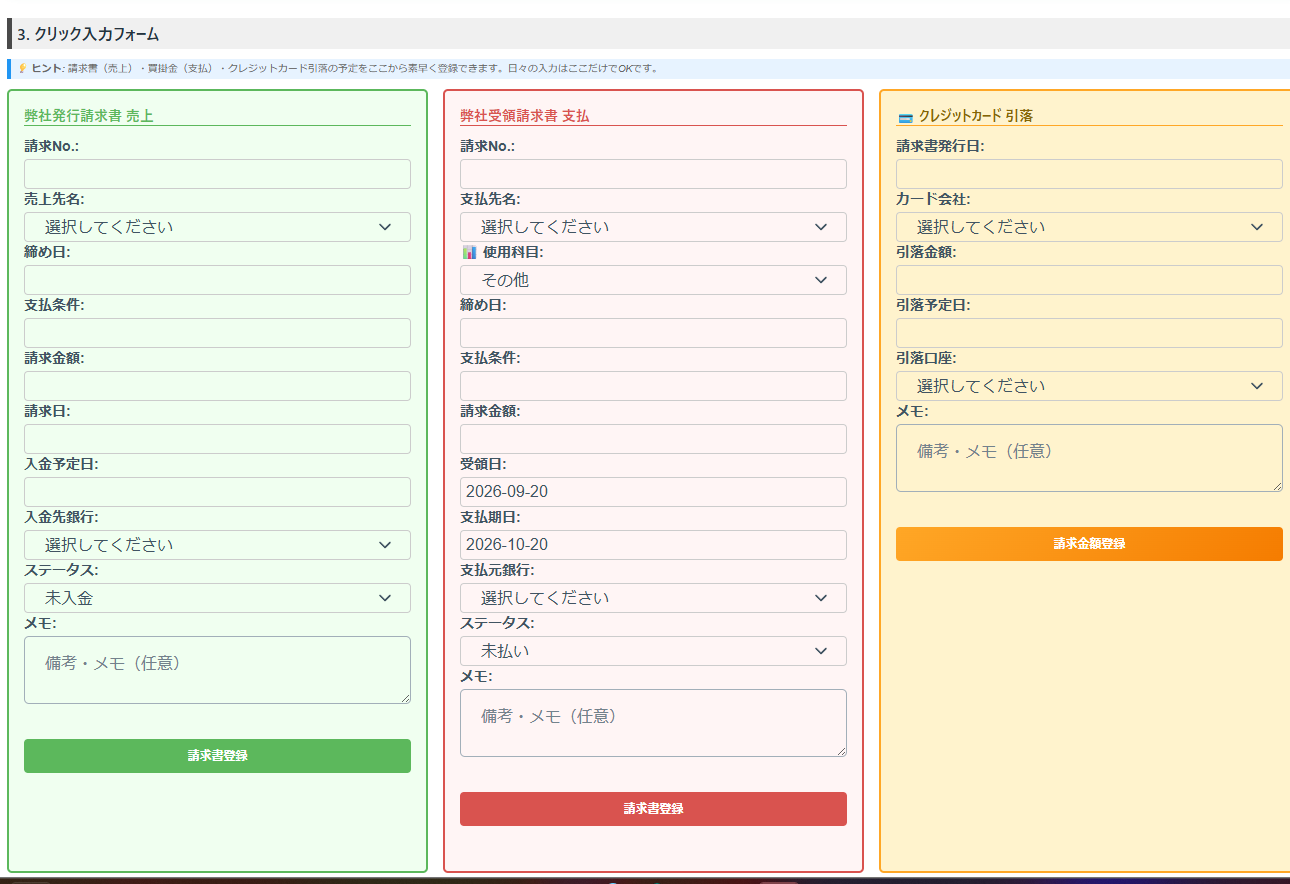Screen dimensions: 1290x884
Task: Click the credit card icon in クレジットカード引落 header
Action: (x=906, y=116)
